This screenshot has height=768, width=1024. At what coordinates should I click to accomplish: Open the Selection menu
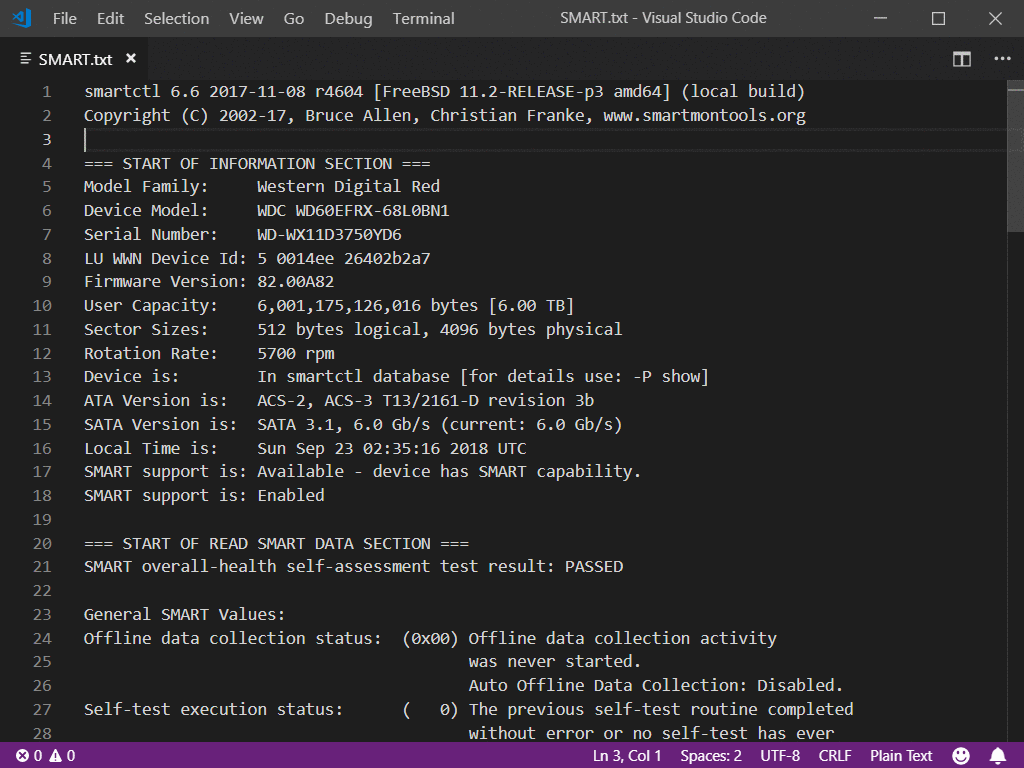coord(176,18)
